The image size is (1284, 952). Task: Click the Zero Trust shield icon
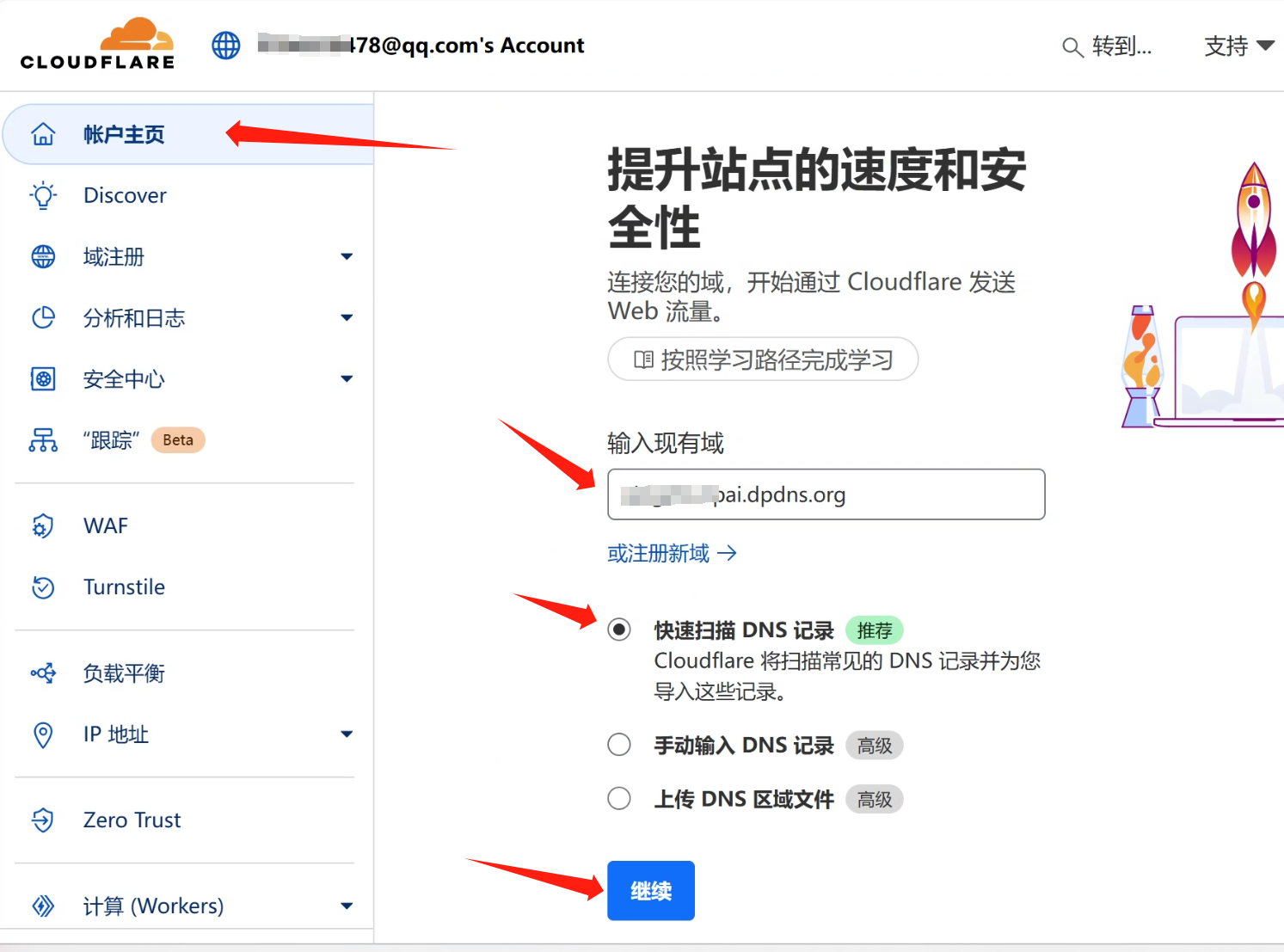click(x=43, y=820)
